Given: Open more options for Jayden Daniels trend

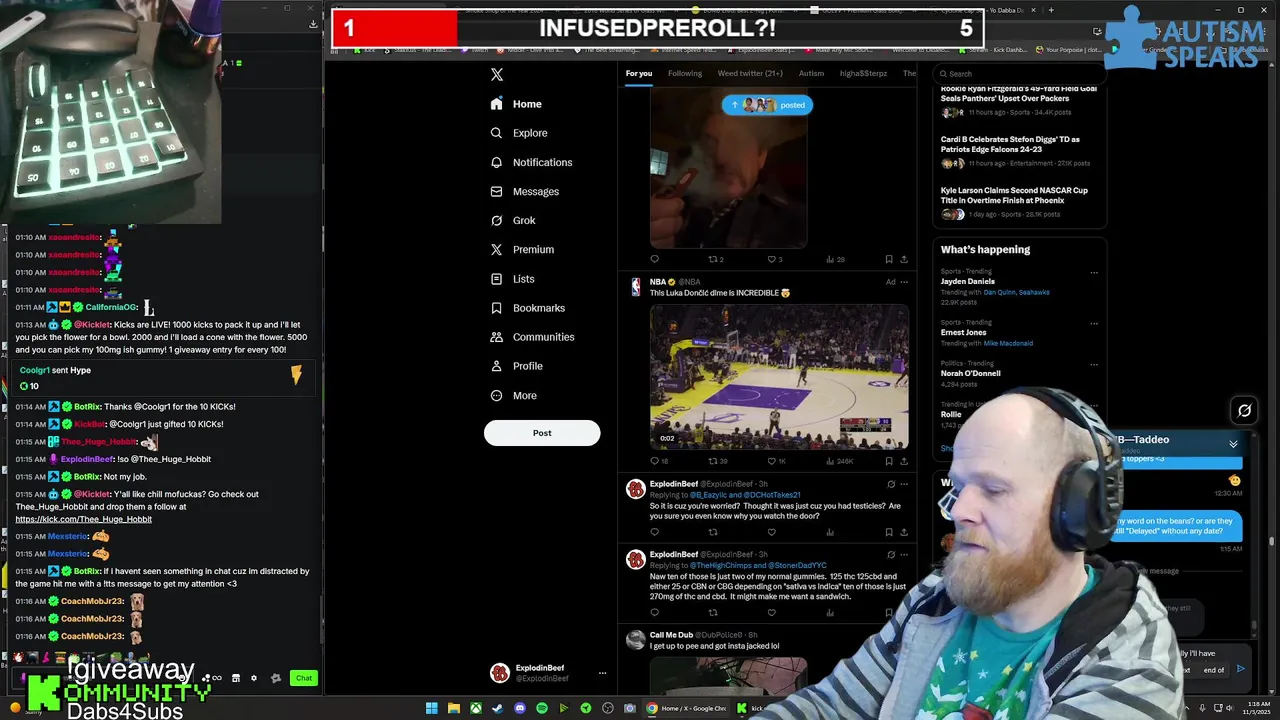Looking at the screenshot, I should tap(1094, 273).
